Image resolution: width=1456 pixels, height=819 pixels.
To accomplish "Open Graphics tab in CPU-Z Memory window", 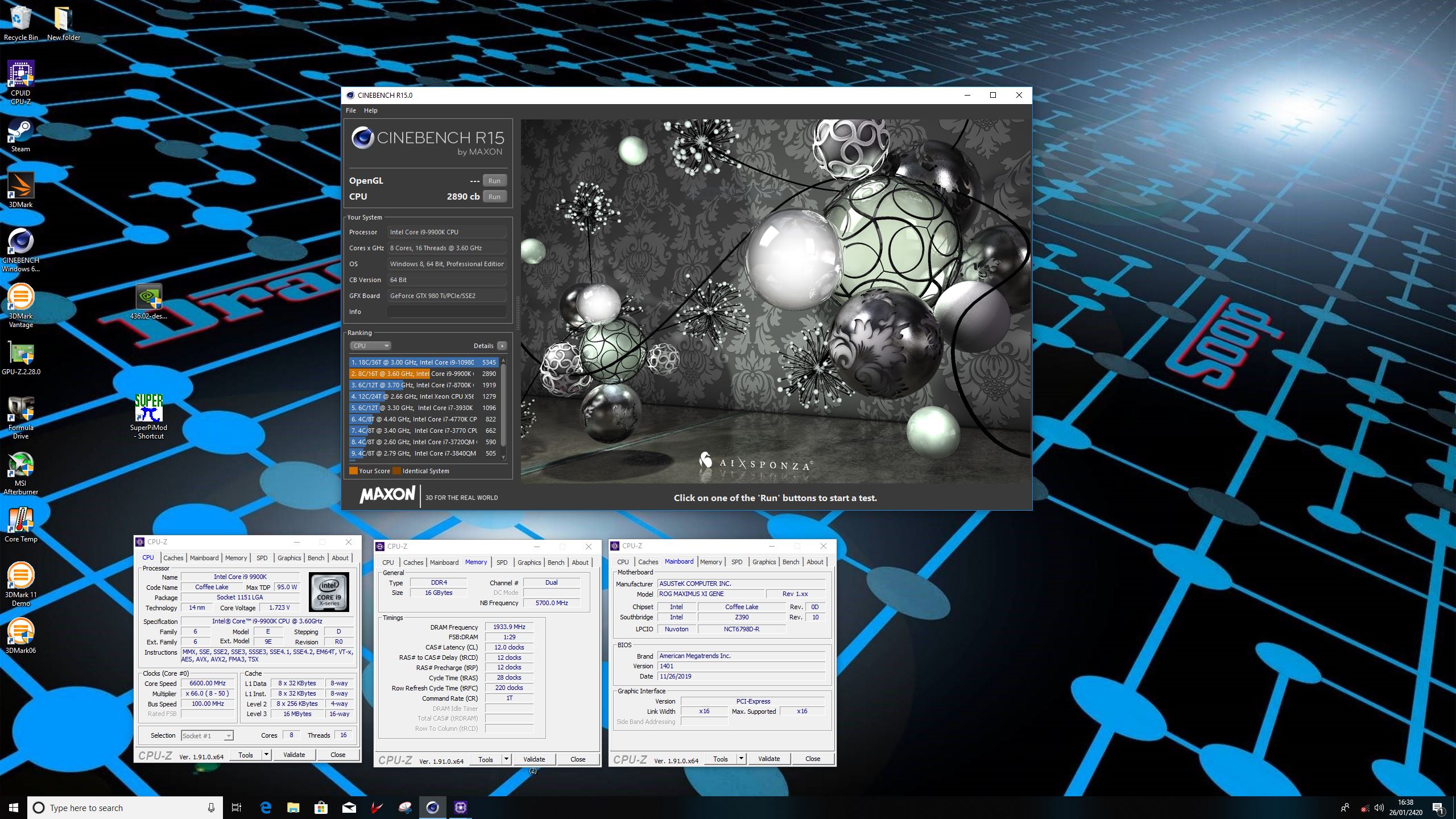I will tap(529, 562).
